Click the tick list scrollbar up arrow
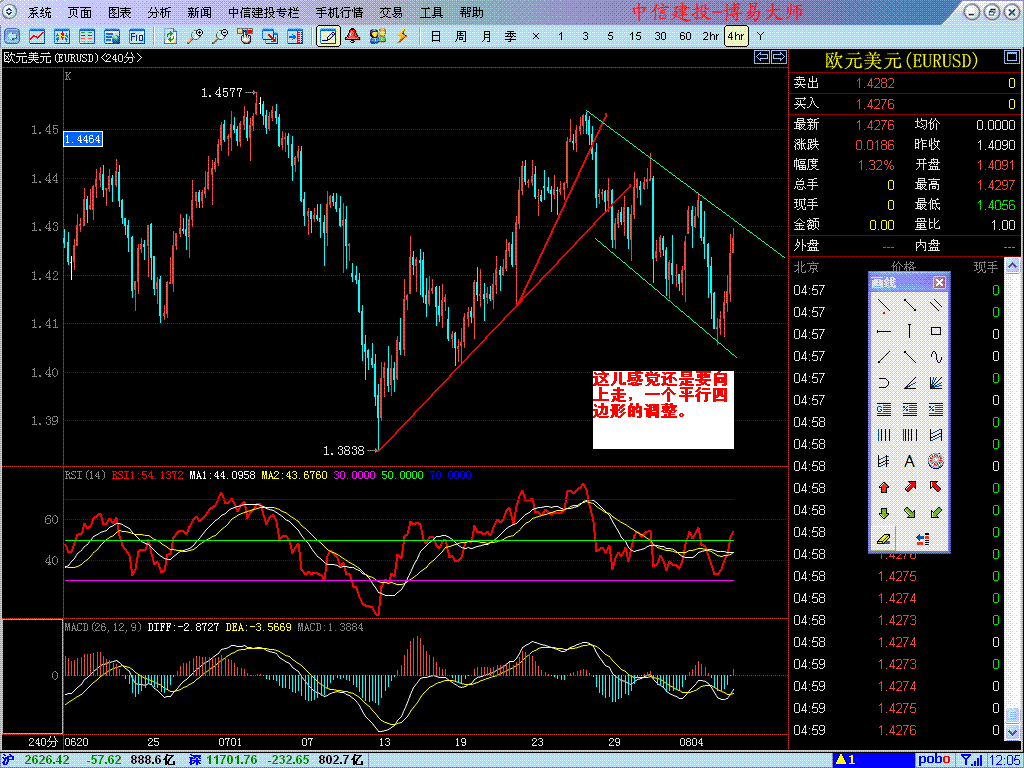This screenshot has width=1024, height=768. pos(1012,265)
